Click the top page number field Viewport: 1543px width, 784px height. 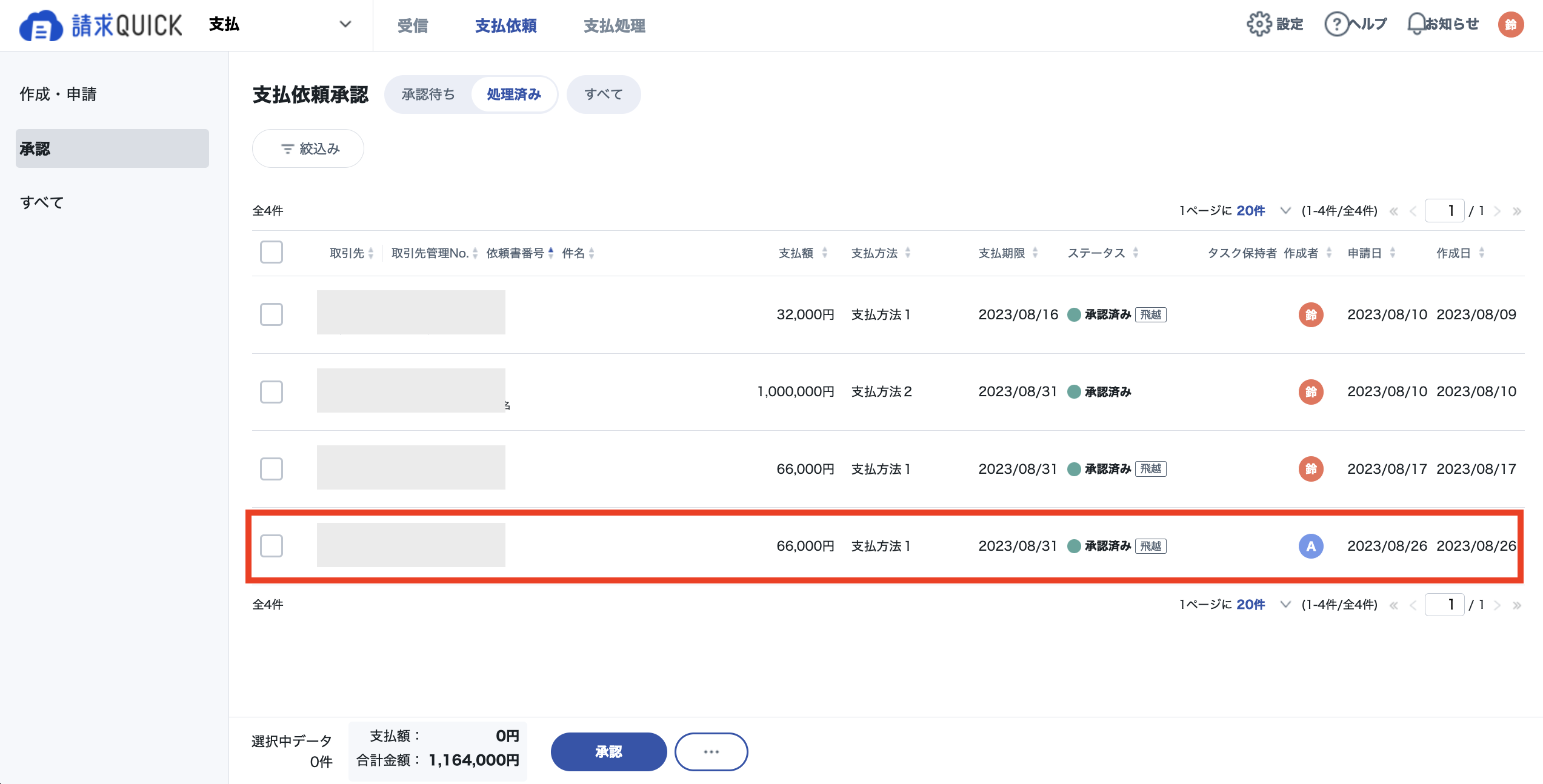1445,211
